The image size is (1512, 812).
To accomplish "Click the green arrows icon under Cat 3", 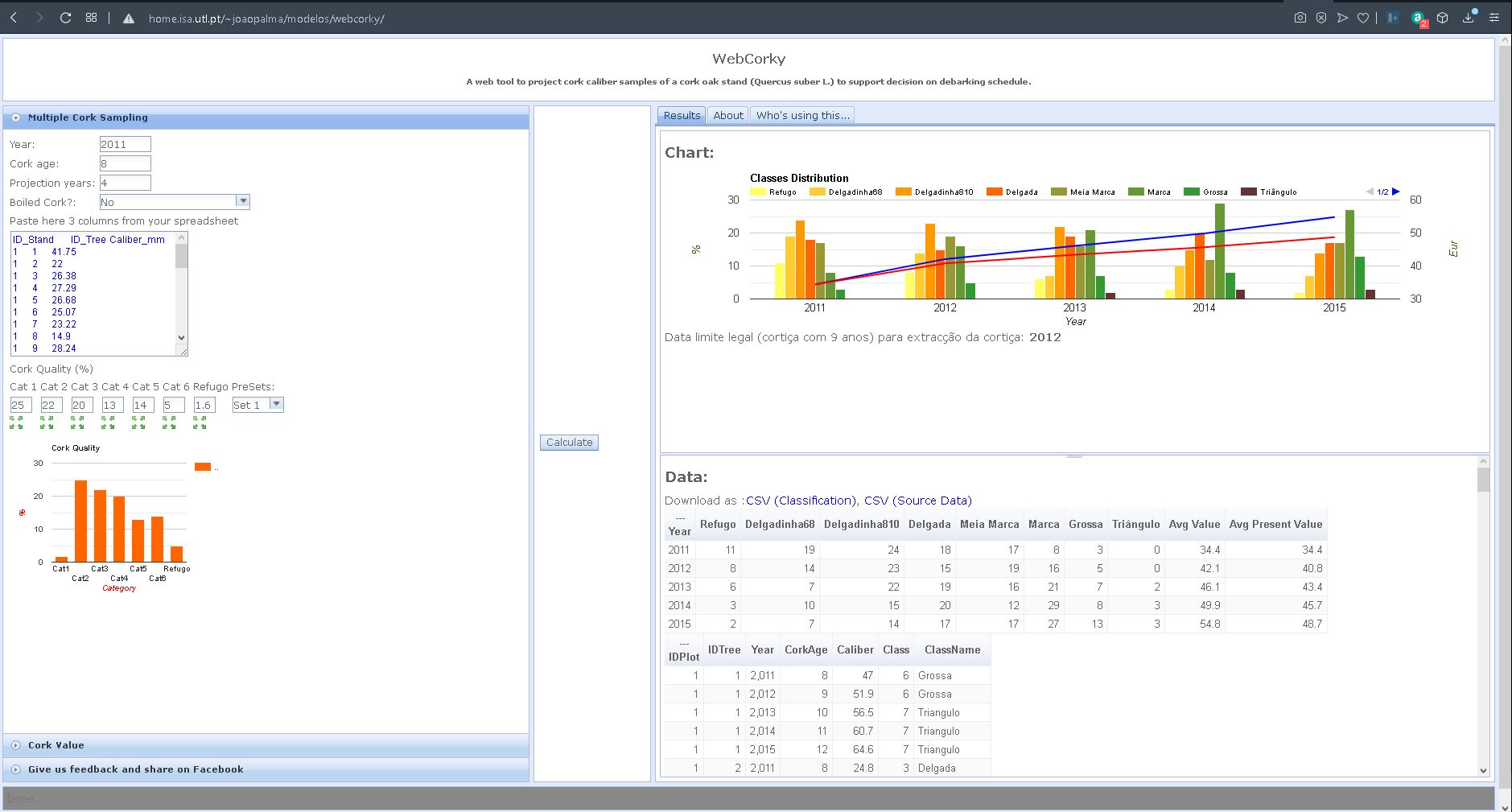I will pyautogui.click(x=77, y=422).
